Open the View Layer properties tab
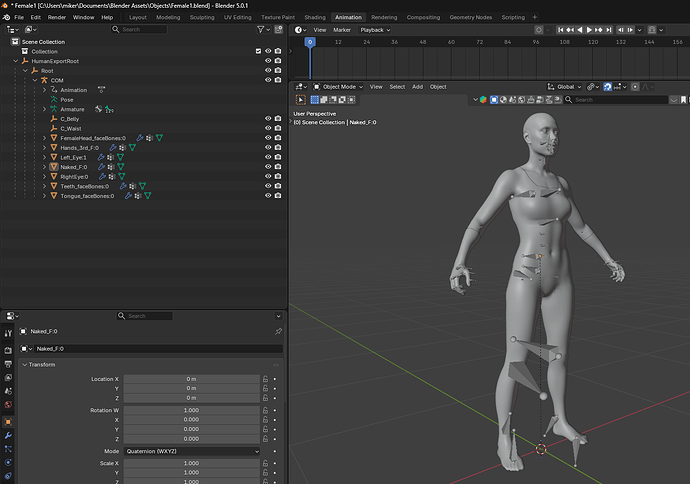 pos(8,378)
